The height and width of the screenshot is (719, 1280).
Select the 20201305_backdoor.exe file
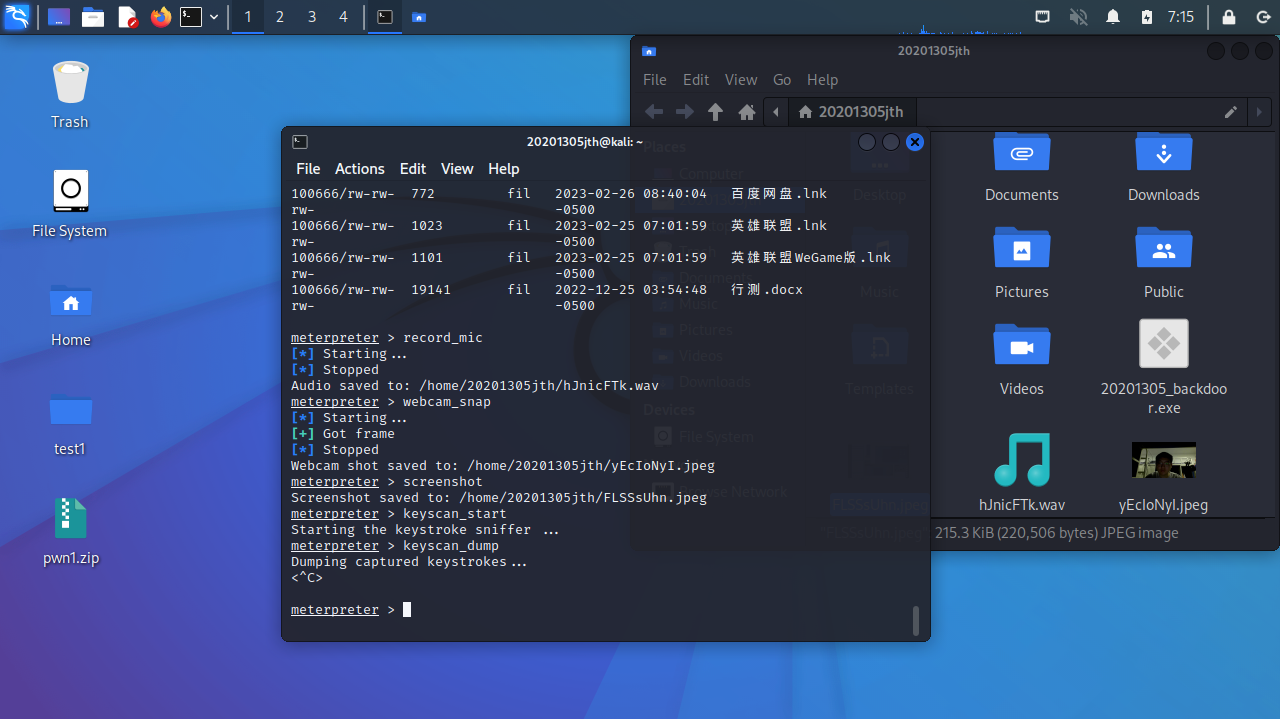click(1163, 368)
